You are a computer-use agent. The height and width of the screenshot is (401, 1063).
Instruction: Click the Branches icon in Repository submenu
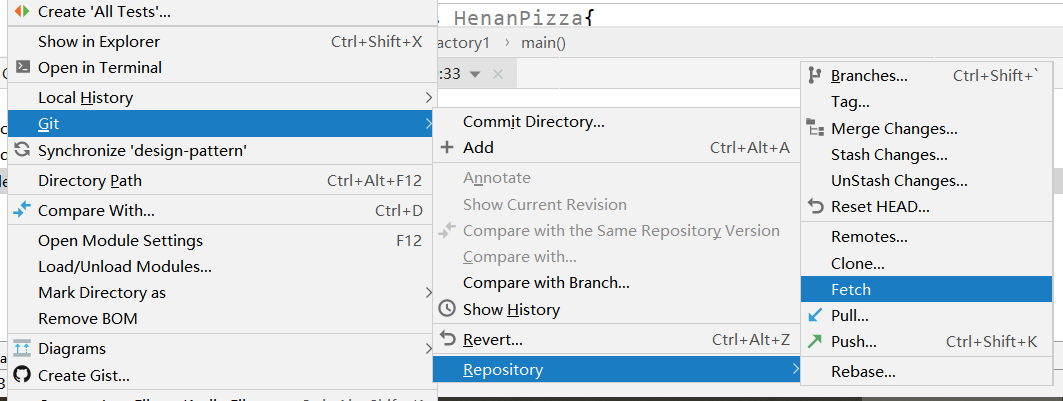pos(815,75)
